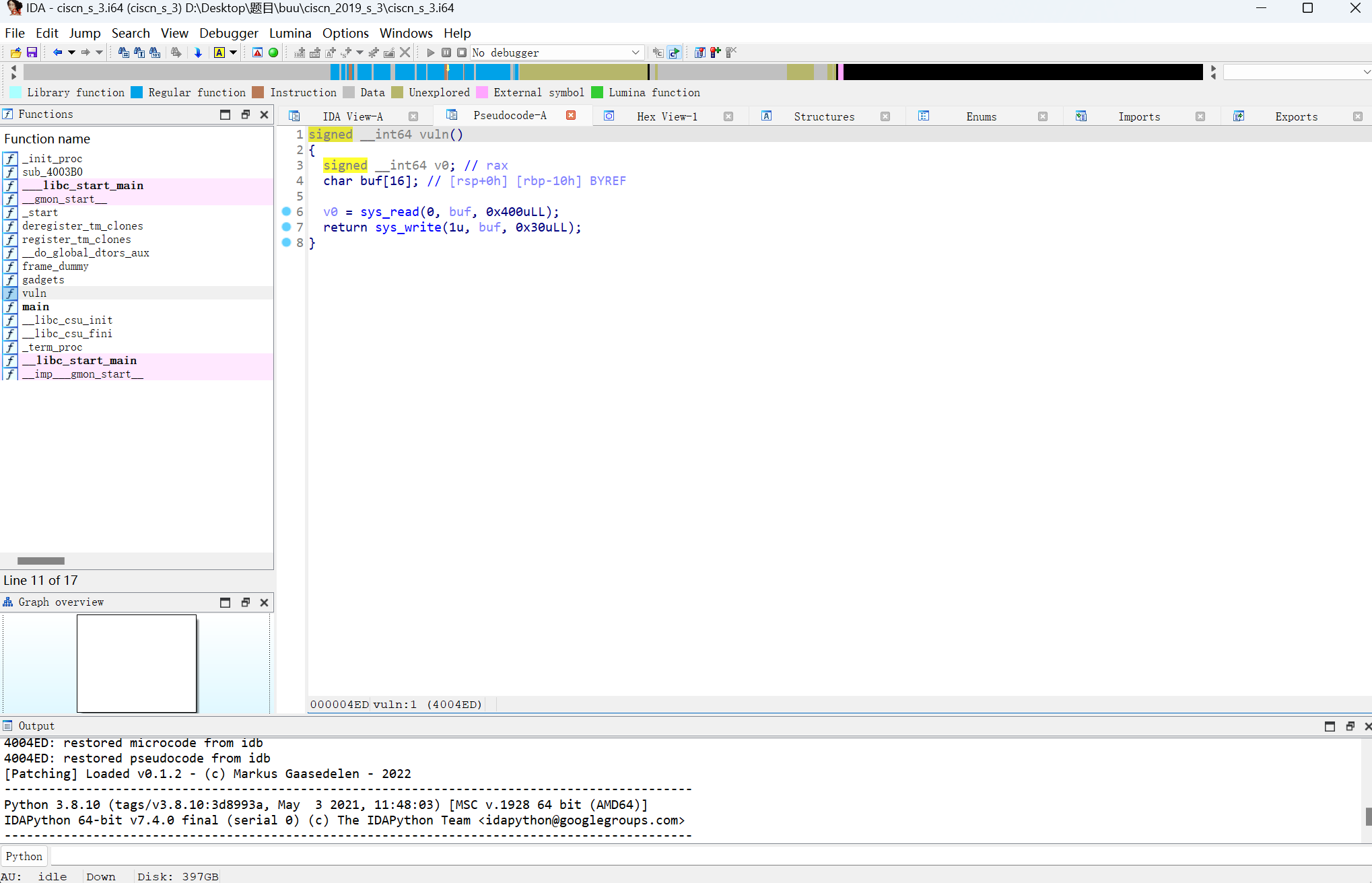Open the Jump menu
This screenshot has width=1372, height=883.
click(85, 33)
